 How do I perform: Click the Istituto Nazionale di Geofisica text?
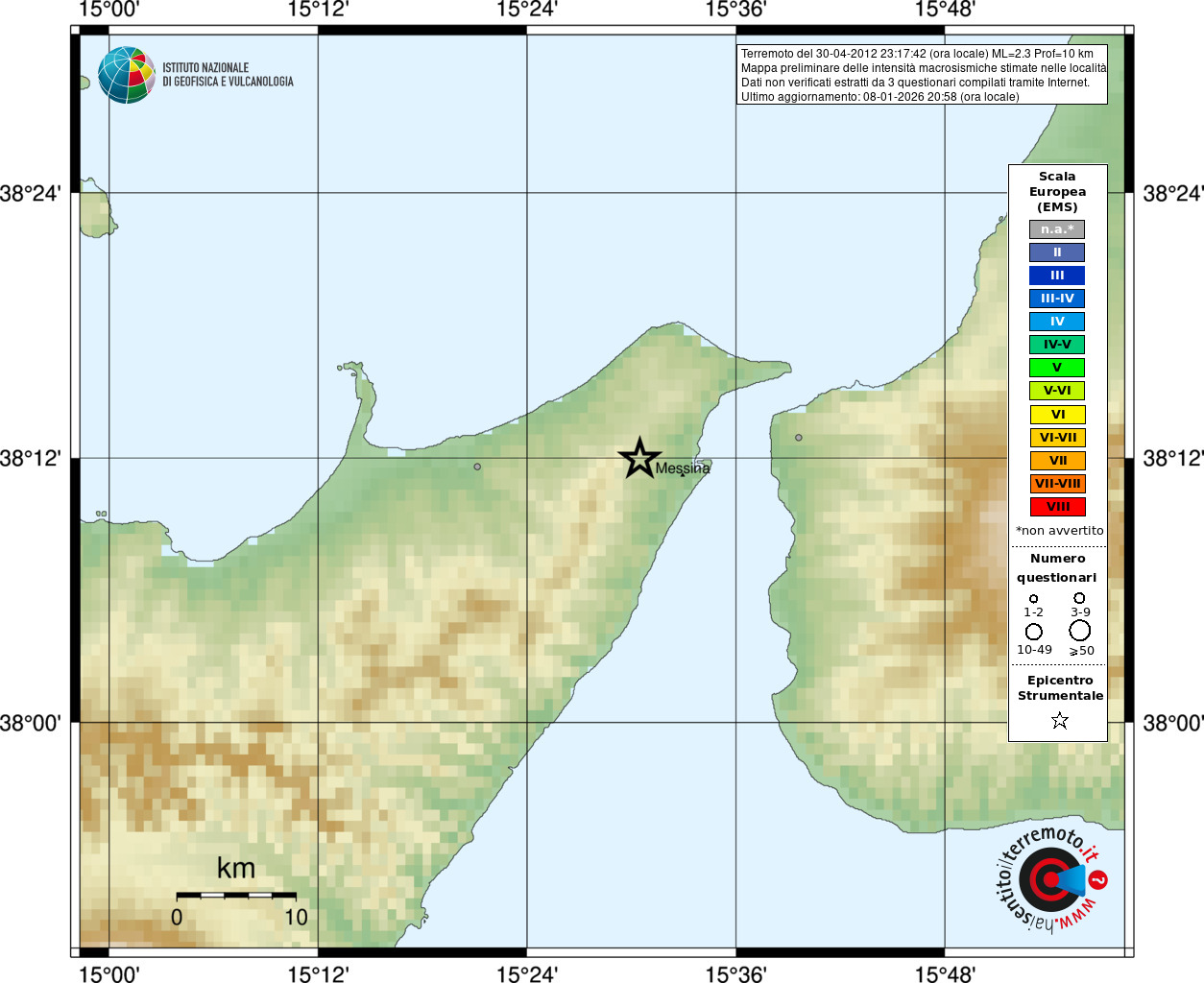[x=228, y=75]
